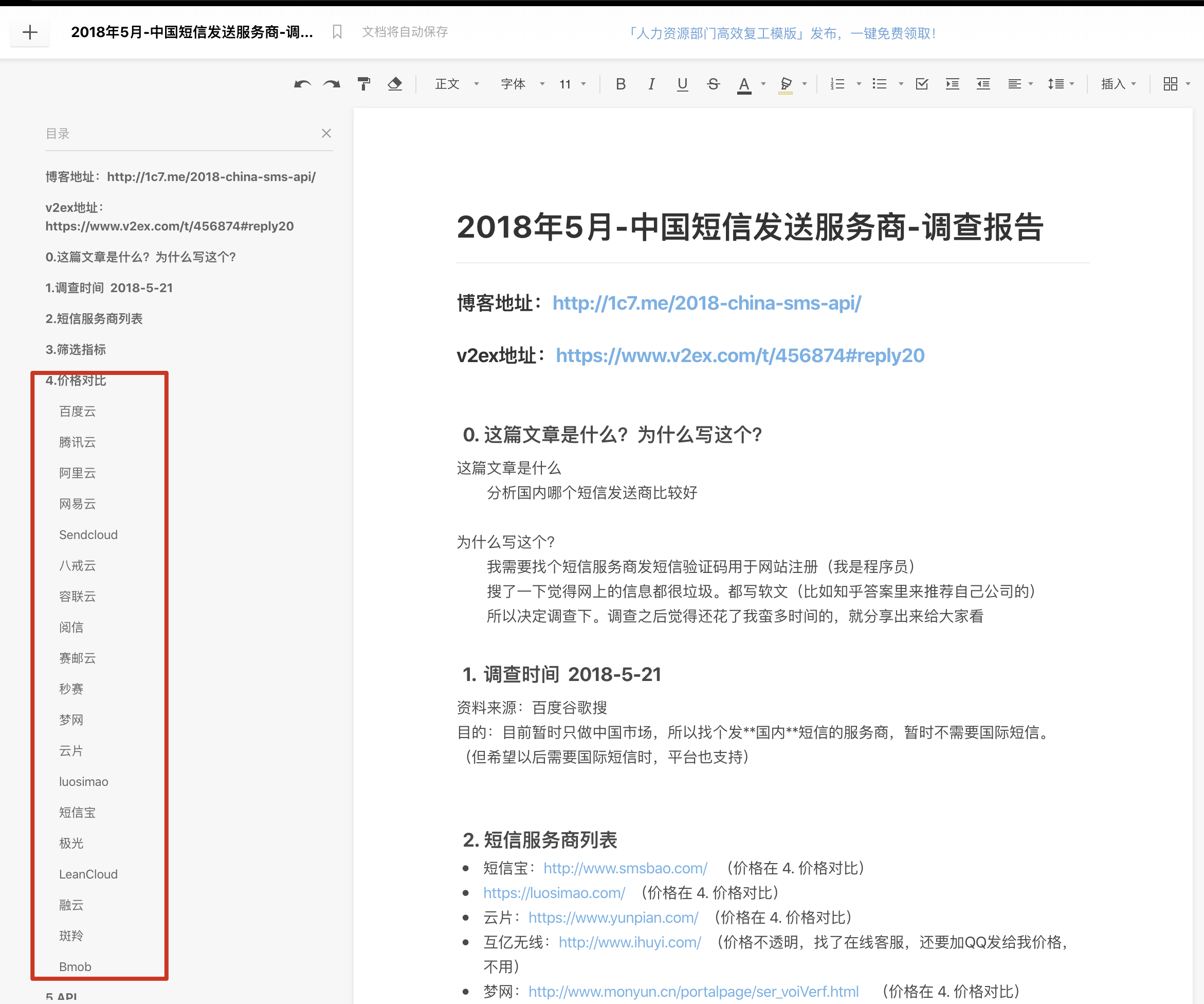This screenshot has width=1204, height=1004.
Task: Click the undo arrow icon
Action: point(302,84)
